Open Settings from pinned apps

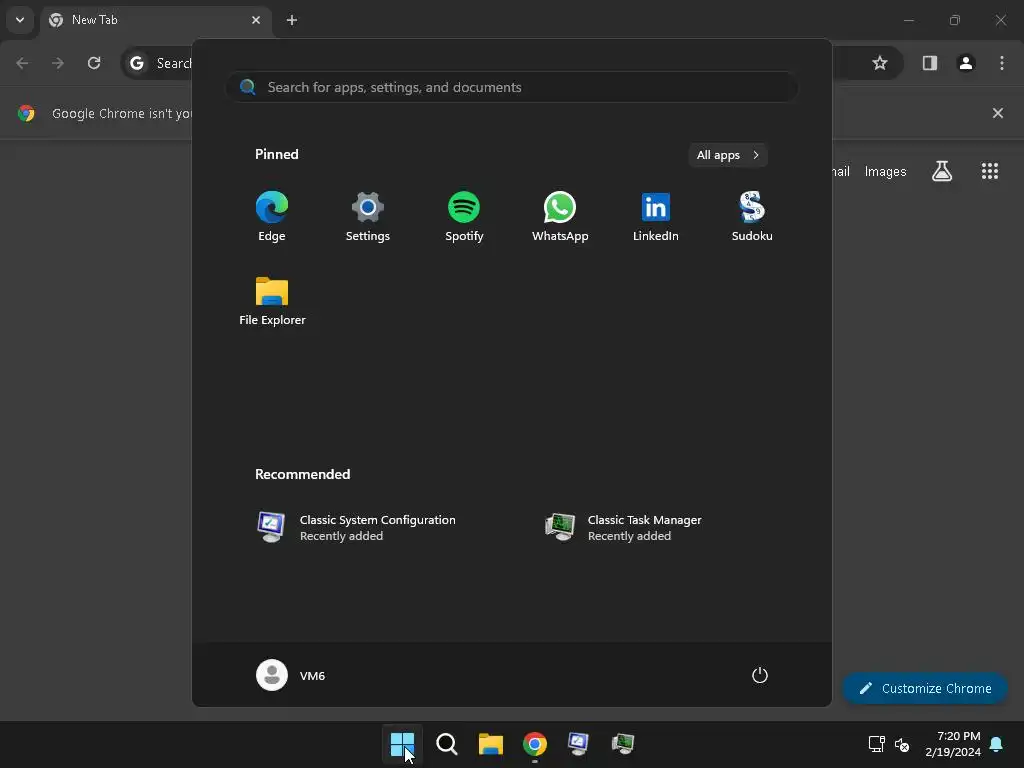tap(368, 217)
